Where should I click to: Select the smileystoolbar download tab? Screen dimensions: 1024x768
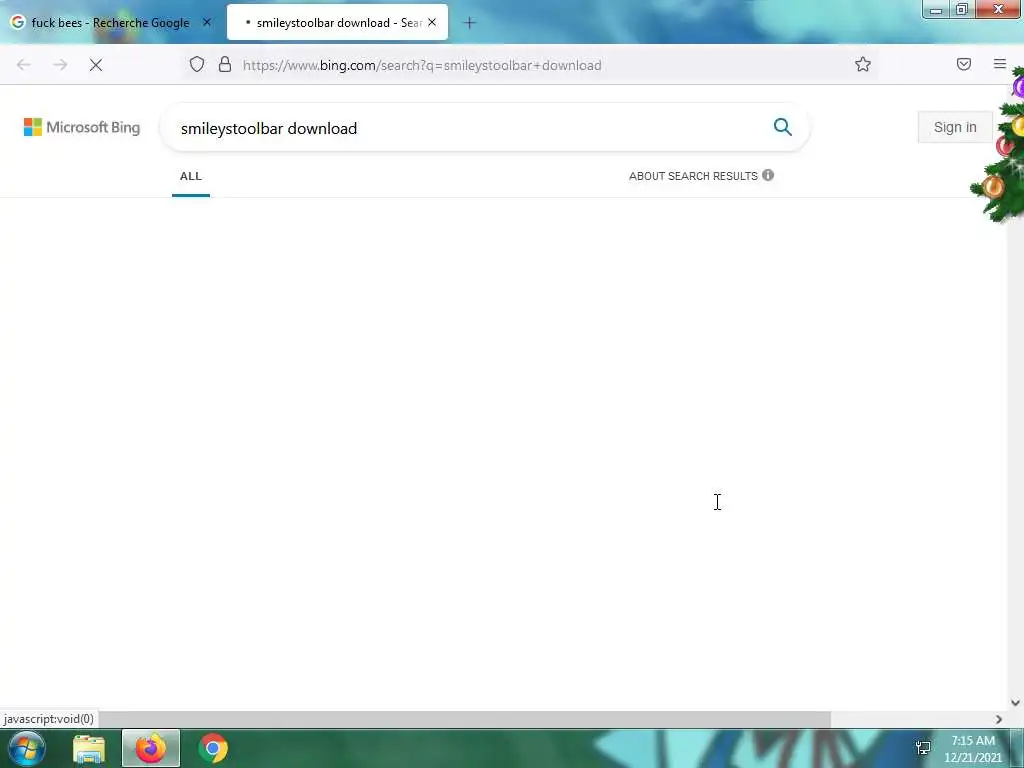[x=338, y=22]
